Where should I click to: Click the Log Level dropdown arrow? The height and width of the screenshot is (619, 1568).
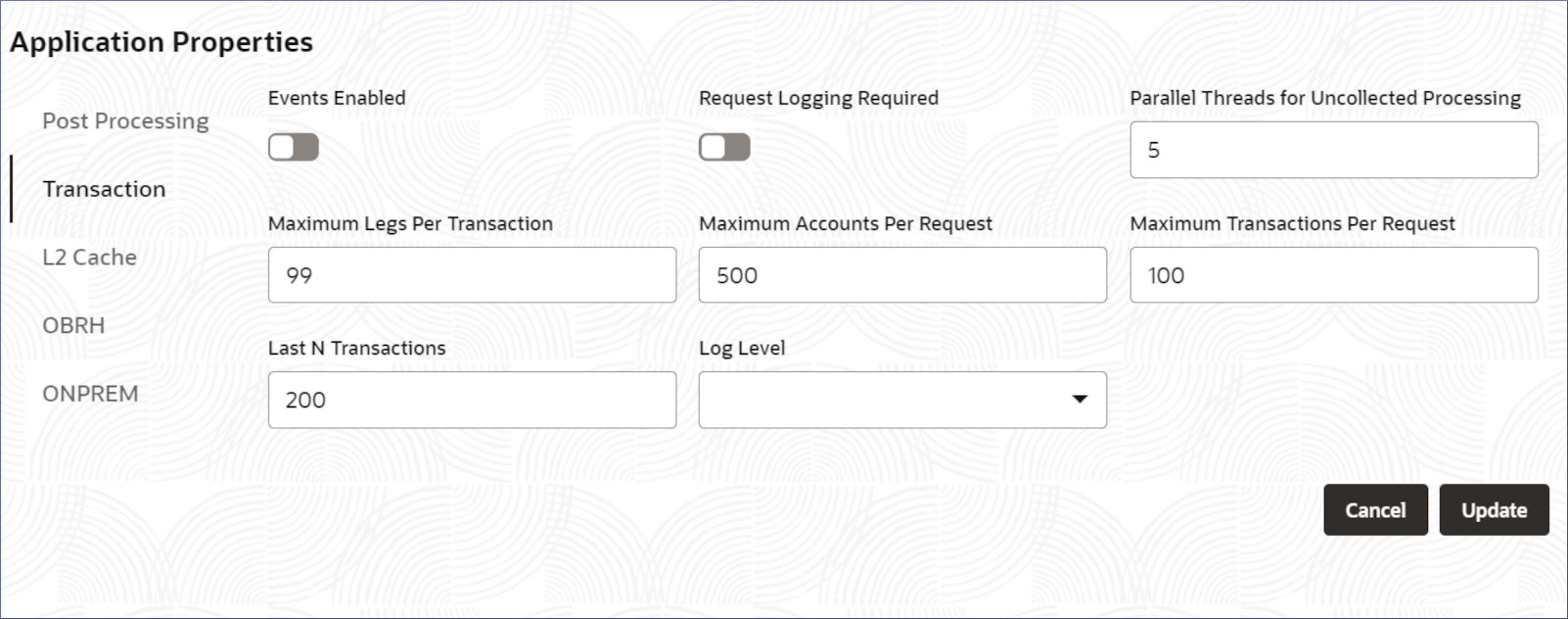tap(1080, 400)
